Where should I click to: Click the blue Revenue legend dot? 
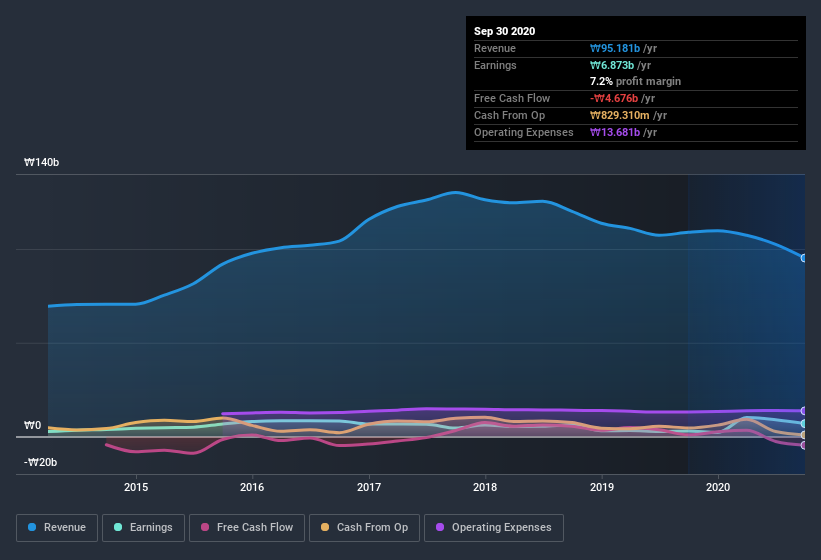pos(32,527)
